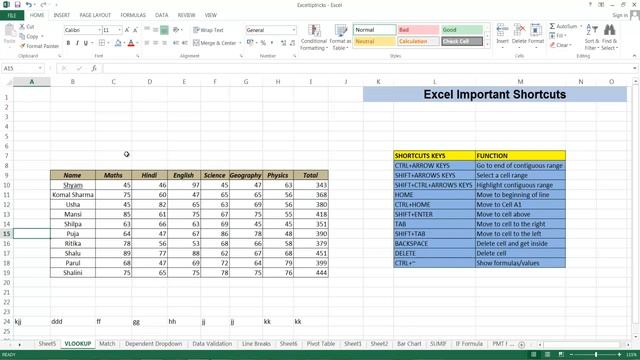This screenshot has width=640, height=360.
Task: Click the Zoom In plus button
Action: pos(619,355)
